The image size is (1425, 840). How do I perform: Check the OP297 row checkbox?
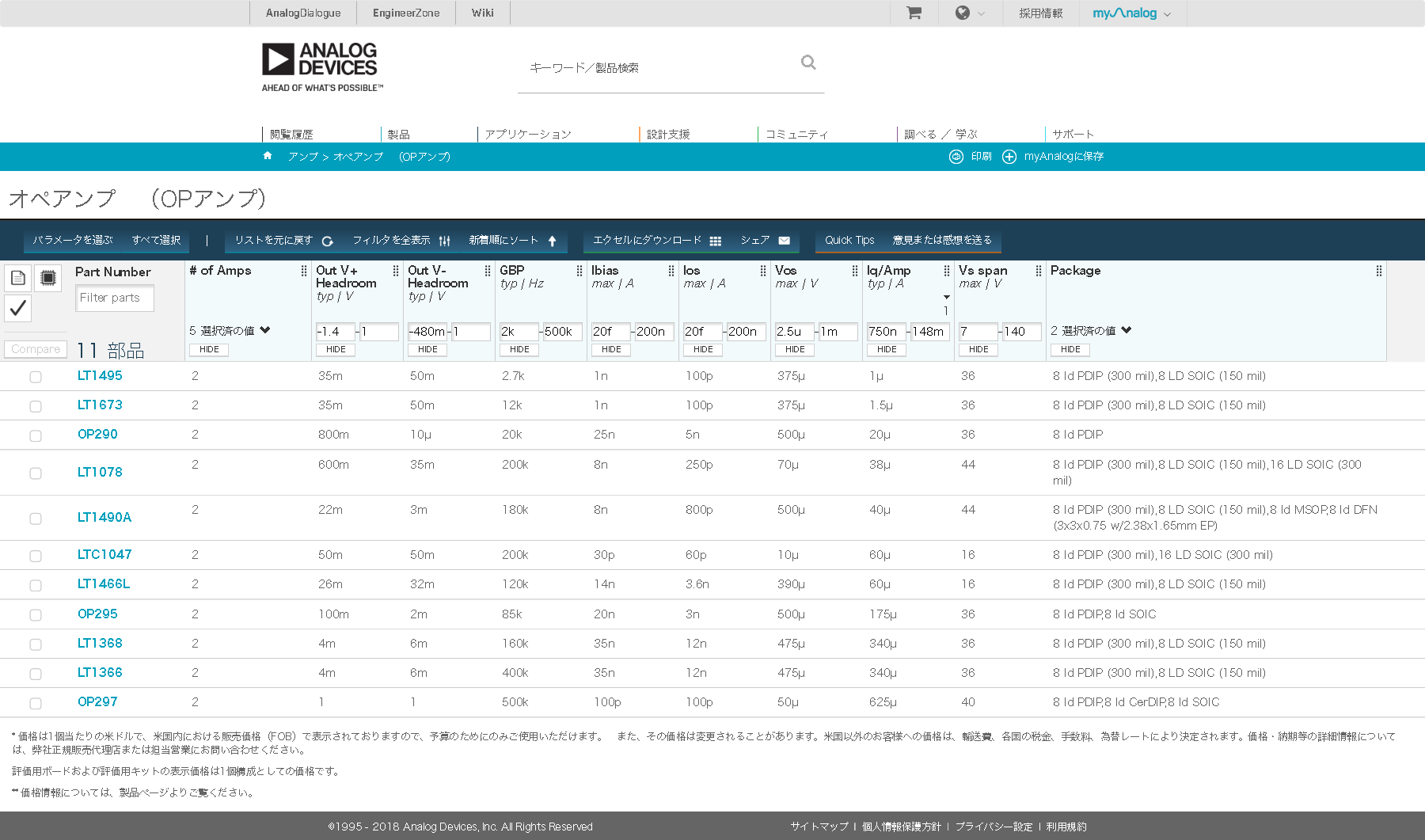tap(36, 703)
